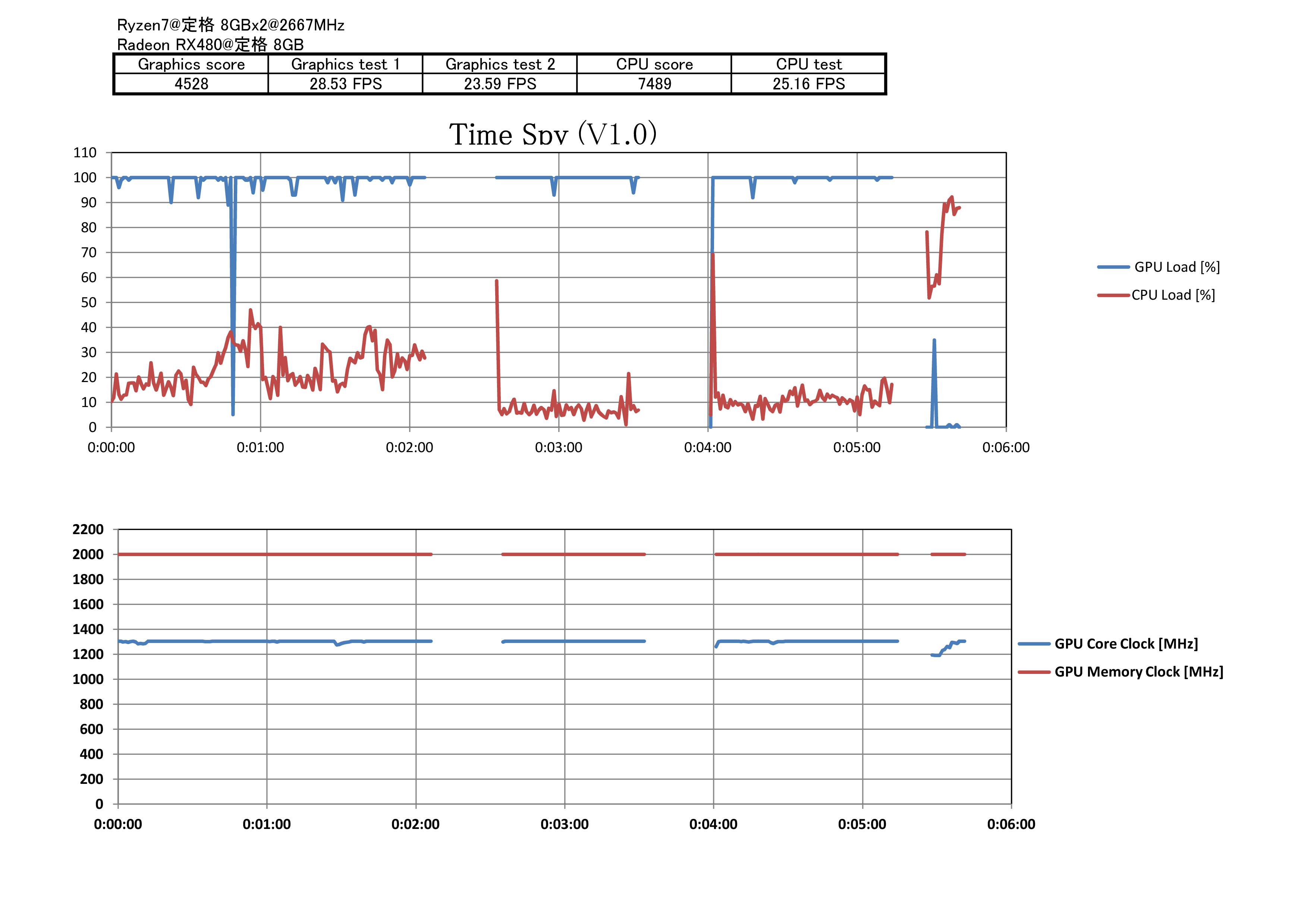This screenshot has width=1308, height=924.
Task: Click the 0:03:00 label on top chart
Action: click(x=558, y=448)
